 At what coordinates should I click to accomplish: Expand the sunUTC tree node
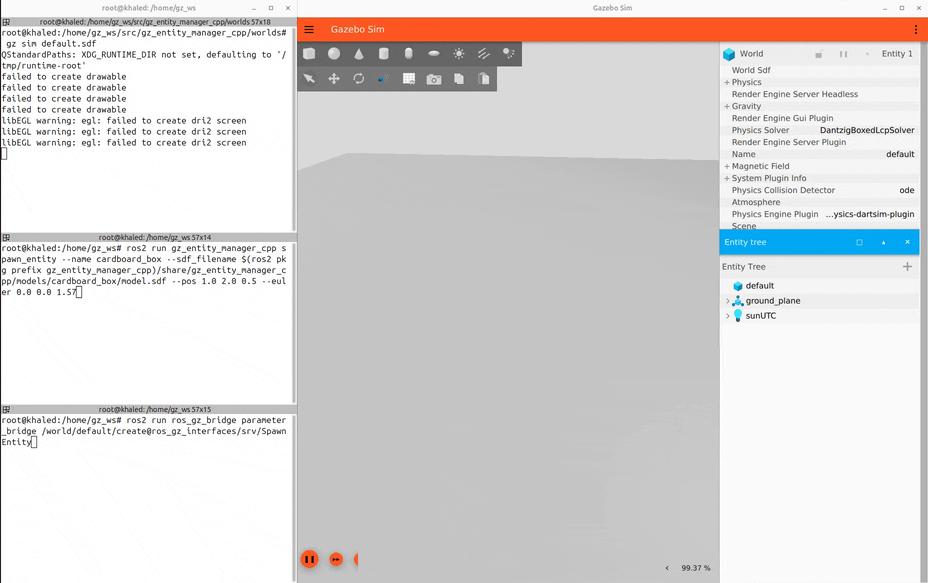[x=727, y=316]
